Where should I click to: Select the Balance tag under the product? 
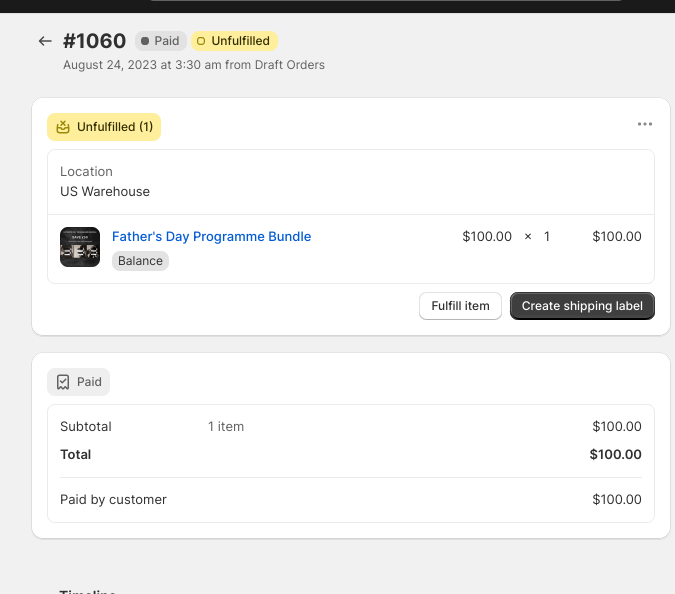(140, 261)
